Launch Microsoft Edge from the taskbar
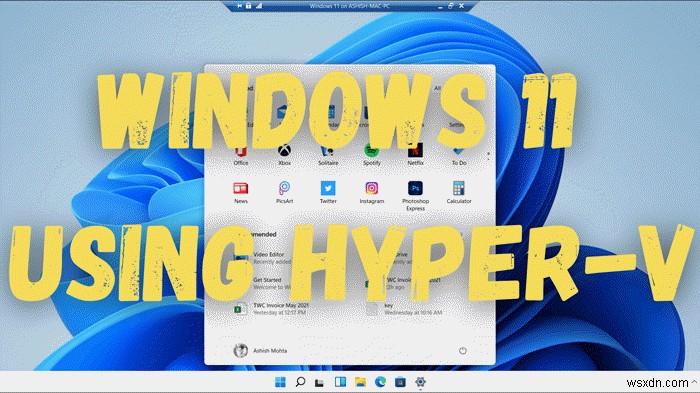This screenshot has width=700, height=393. point(380,382)
